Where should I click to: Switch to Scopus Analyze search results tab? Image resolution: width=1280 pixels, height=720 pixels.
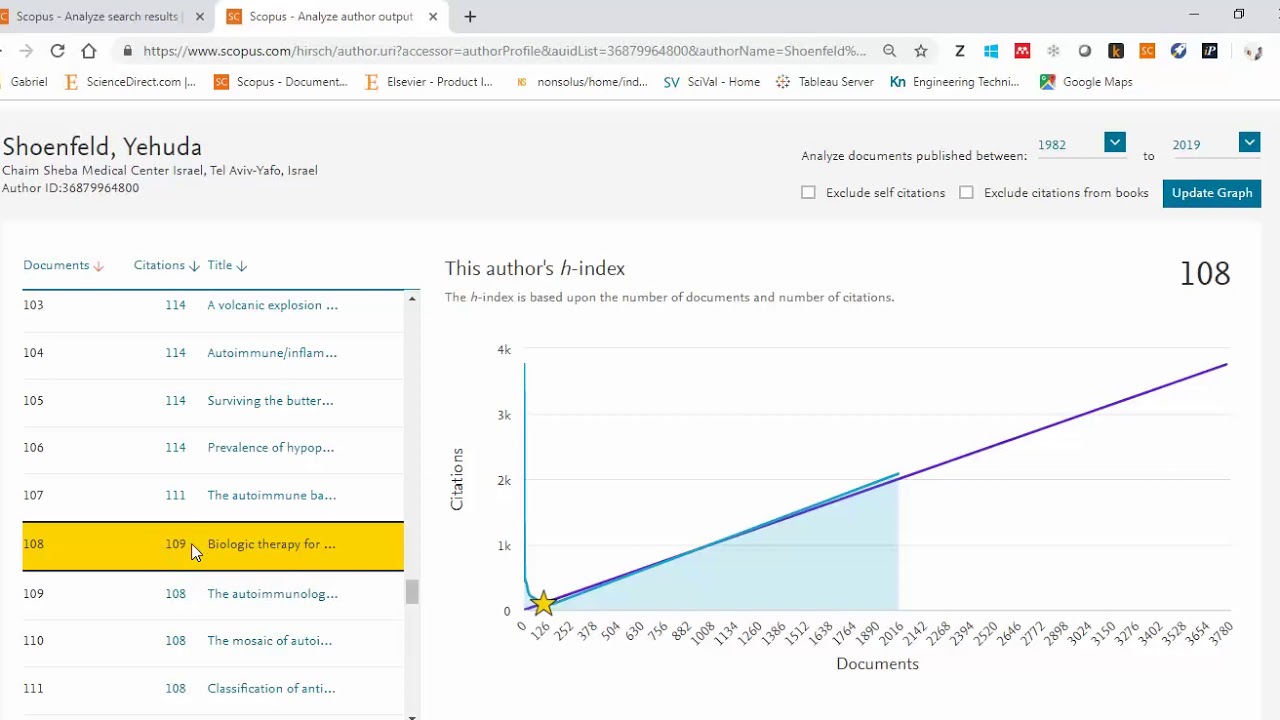click(x=97, y=16)
